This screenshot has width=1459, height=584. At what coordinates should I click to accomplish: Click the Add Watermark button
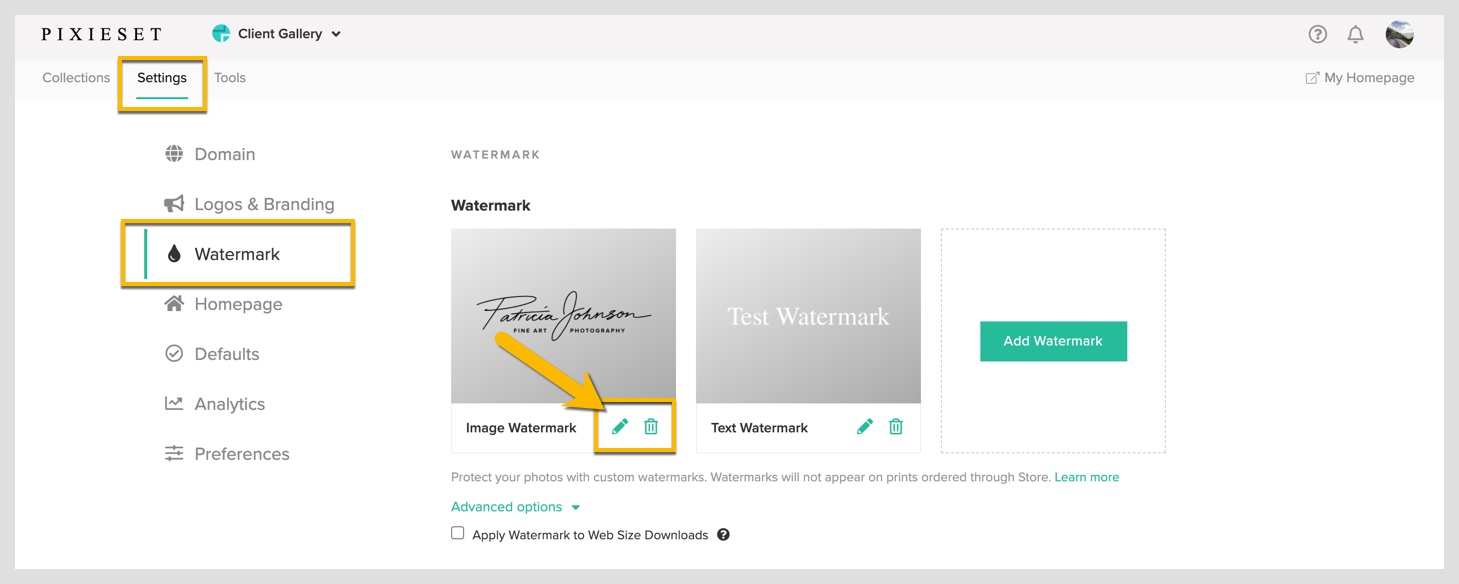click(x=1053, y=341)
